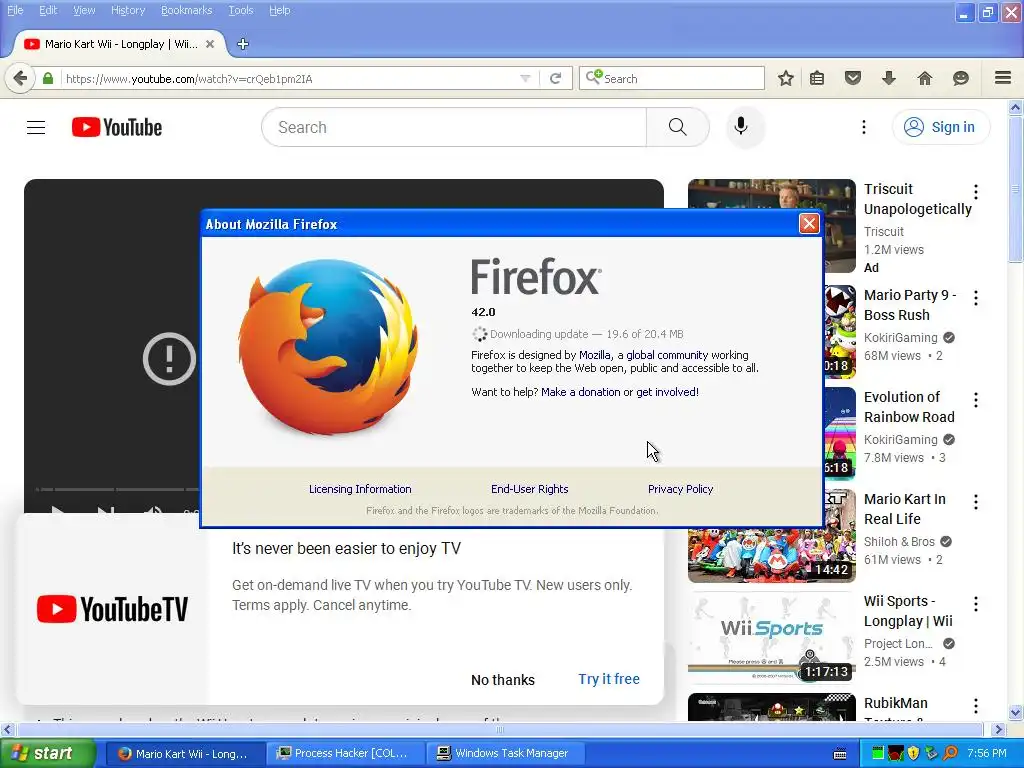Click the taskbar clock 7:56 PM
Viewport: 1024px width, 768px height.
(987, 754)
